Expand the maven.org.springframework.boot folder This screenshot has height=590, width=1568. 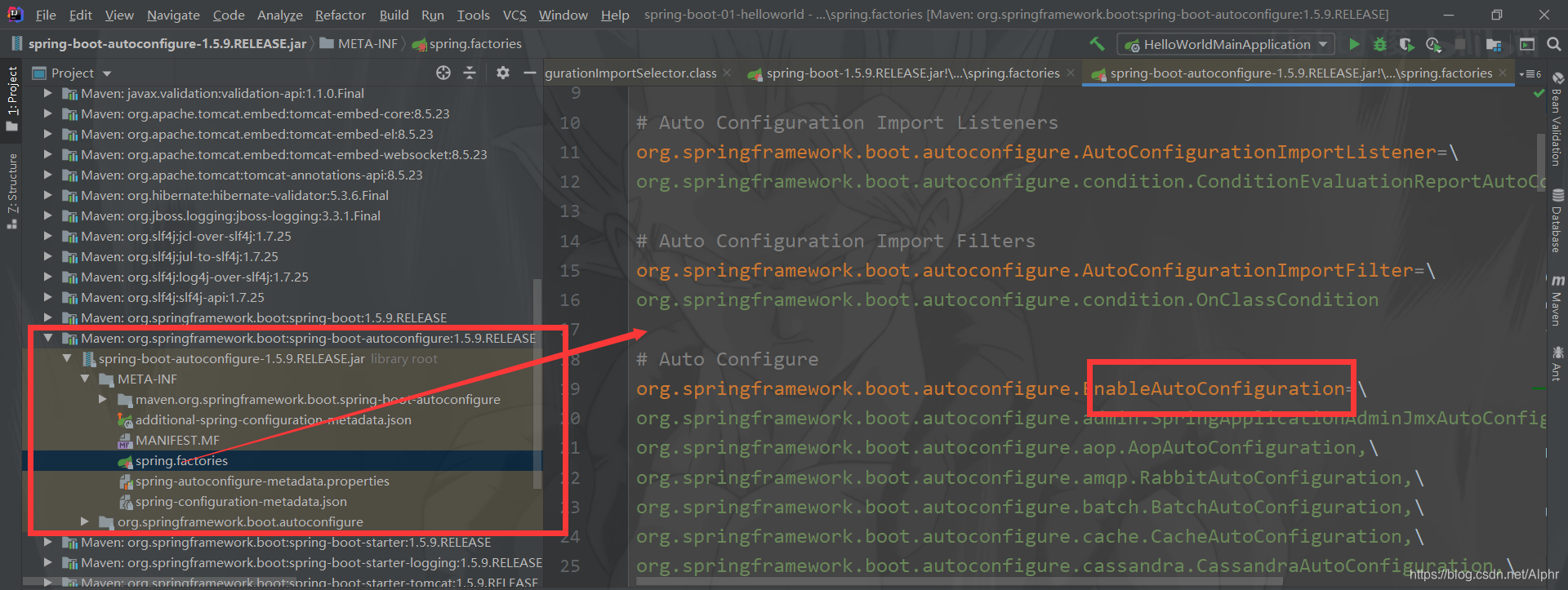(102, 399)
